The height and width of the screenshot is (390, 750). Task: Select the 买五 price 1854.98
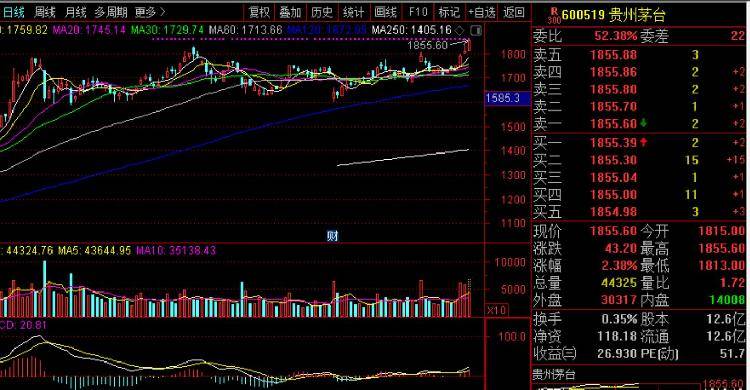(x=613, y=211)
